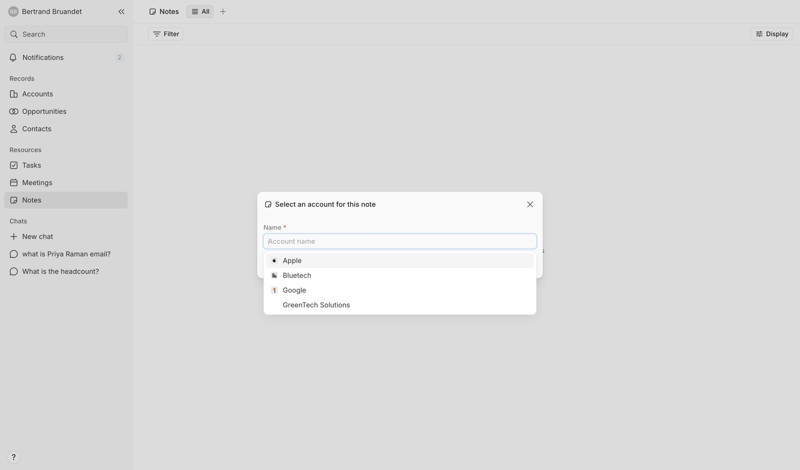Open the Filter button
The height and width of the screenshot is (470, 800).
166,34
